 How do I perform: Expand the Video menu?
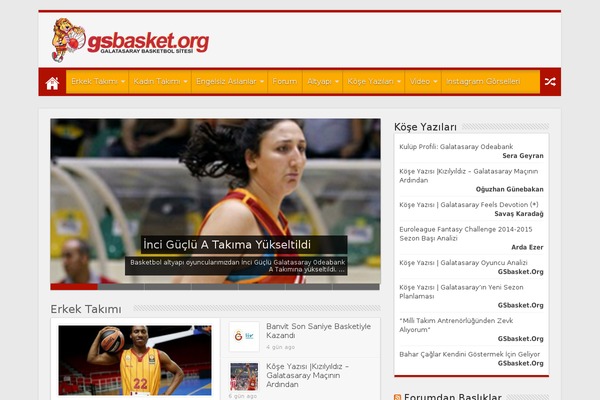pyautogui.click(x=423, y=82)
